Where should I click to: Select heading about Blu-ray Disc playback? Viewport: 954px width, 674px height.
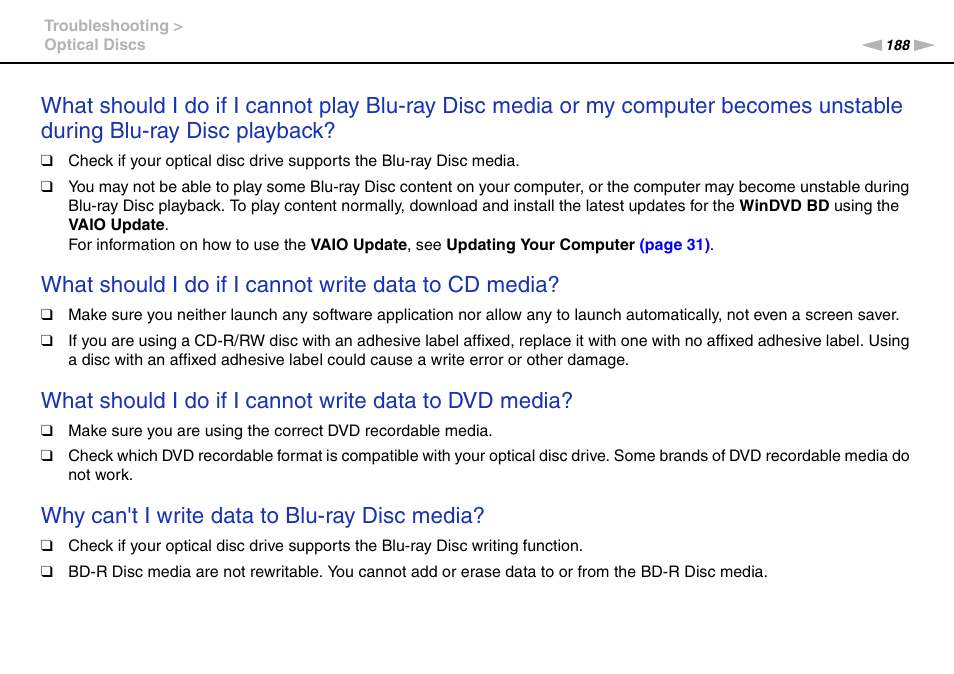[x=472, y=118]
